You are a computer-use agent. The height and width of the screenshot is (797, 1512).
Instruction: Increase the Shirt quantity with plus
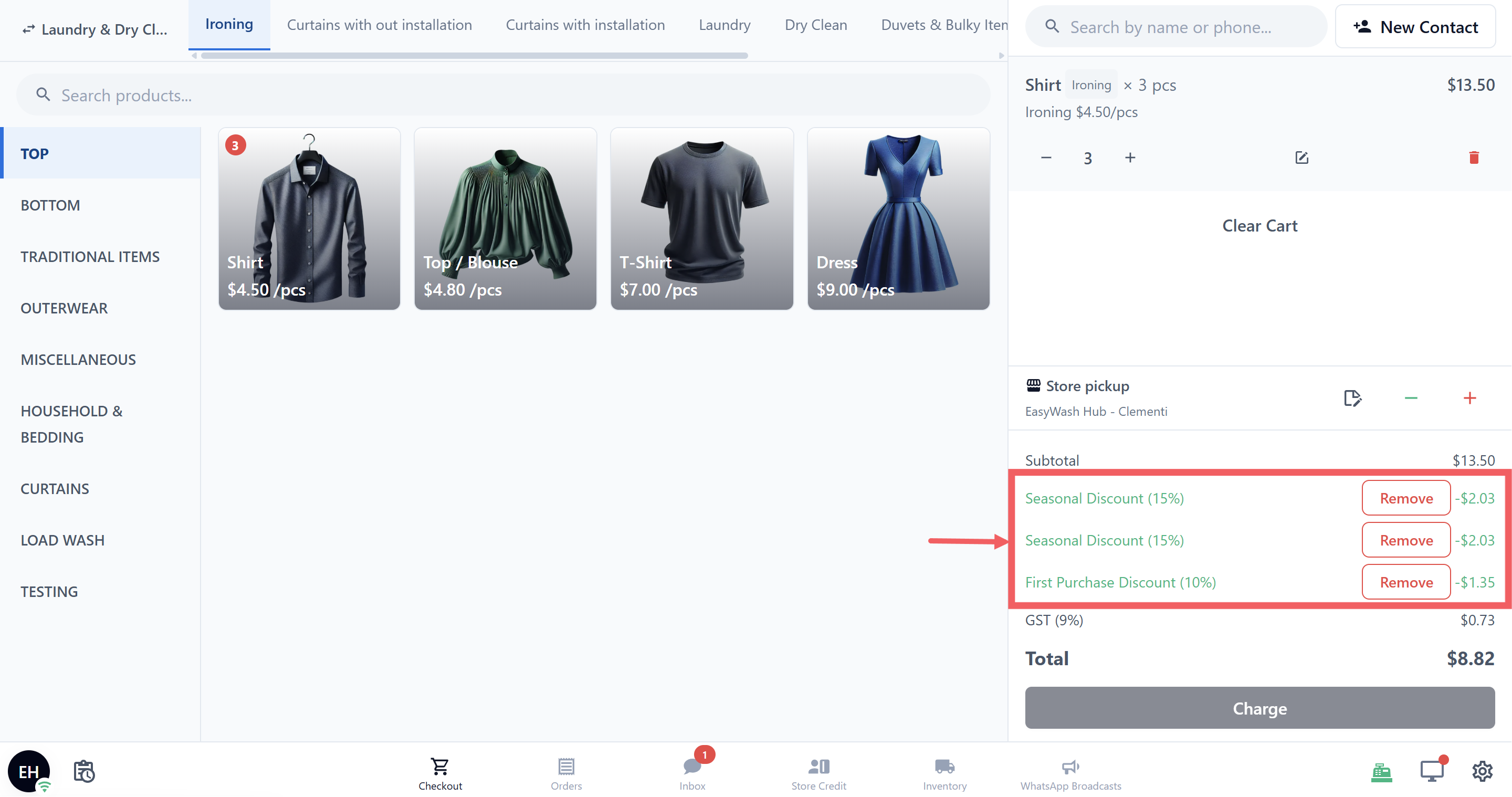coord(1130,158)
